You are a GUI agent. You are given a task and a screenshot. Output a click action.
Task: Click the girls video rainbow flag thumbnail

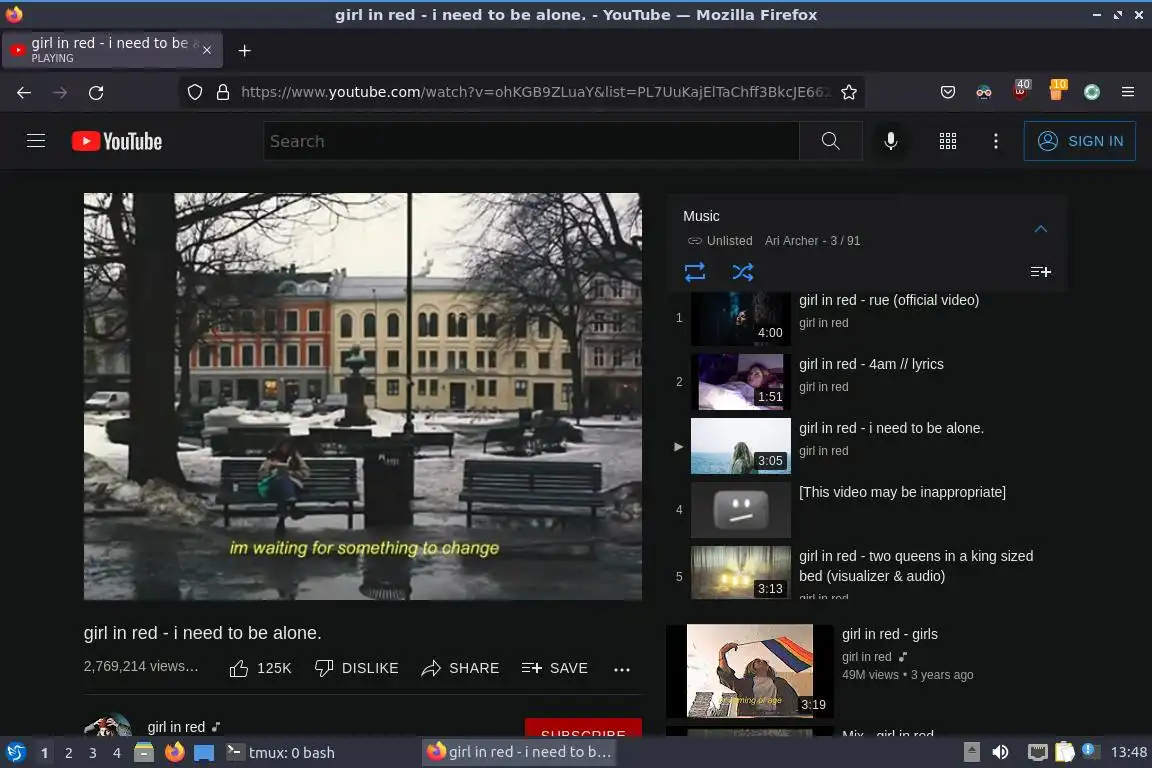click(749, 670)
